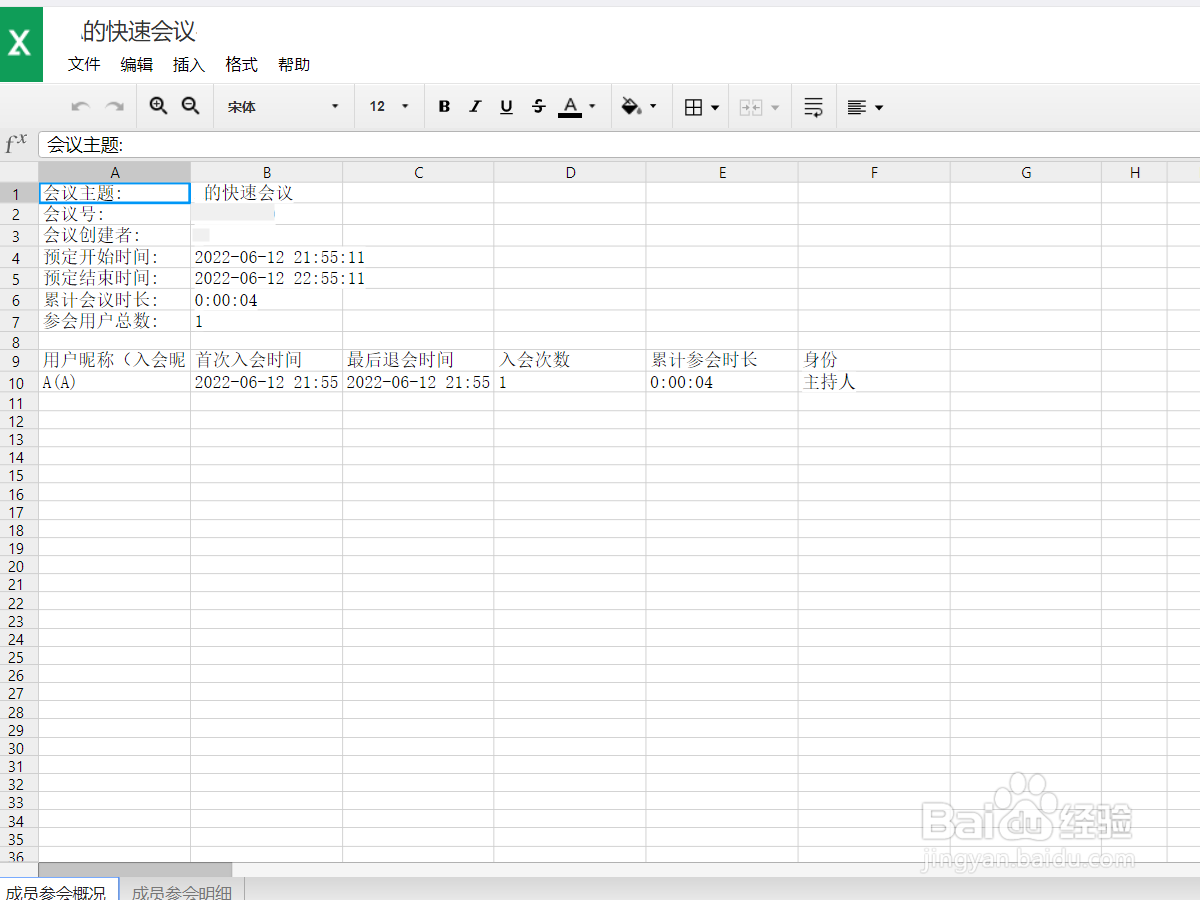
Task: Toggle strikethrough formatting
Action: coord(538,107)
